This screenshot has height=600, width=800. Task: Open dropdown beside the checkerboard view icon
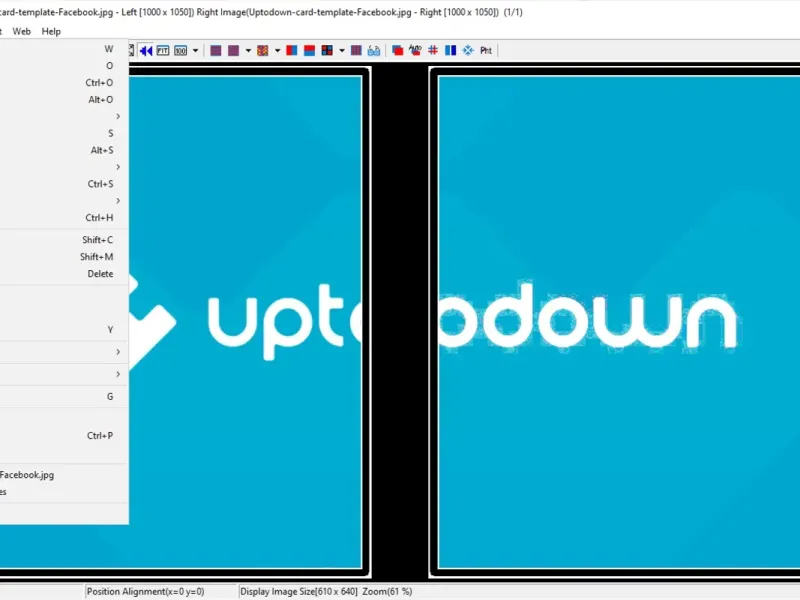[342, 51]
